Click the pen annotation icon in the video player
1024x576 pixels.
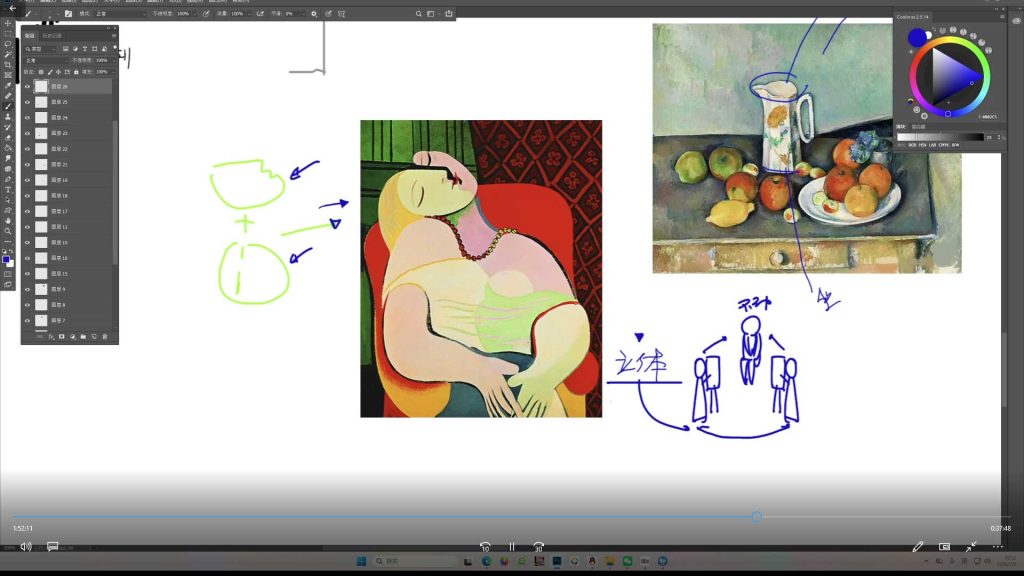(x=918, y=547)
